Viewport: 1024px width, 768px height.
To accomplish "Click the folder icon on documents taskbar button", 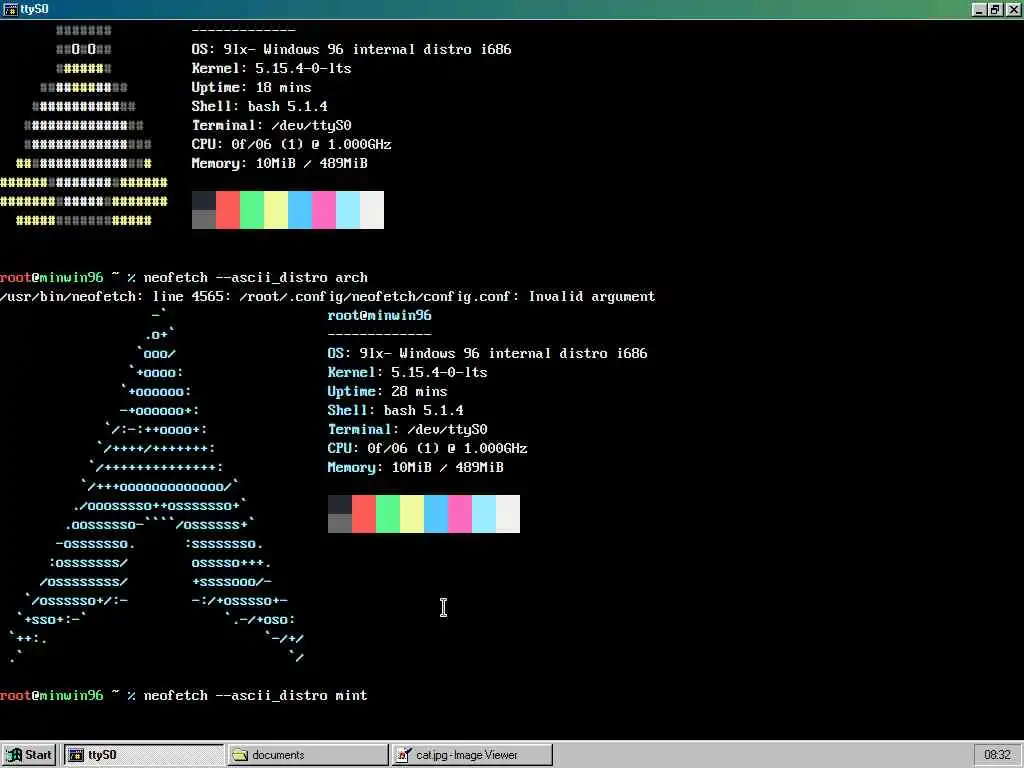I will click(x=240, y=755).
